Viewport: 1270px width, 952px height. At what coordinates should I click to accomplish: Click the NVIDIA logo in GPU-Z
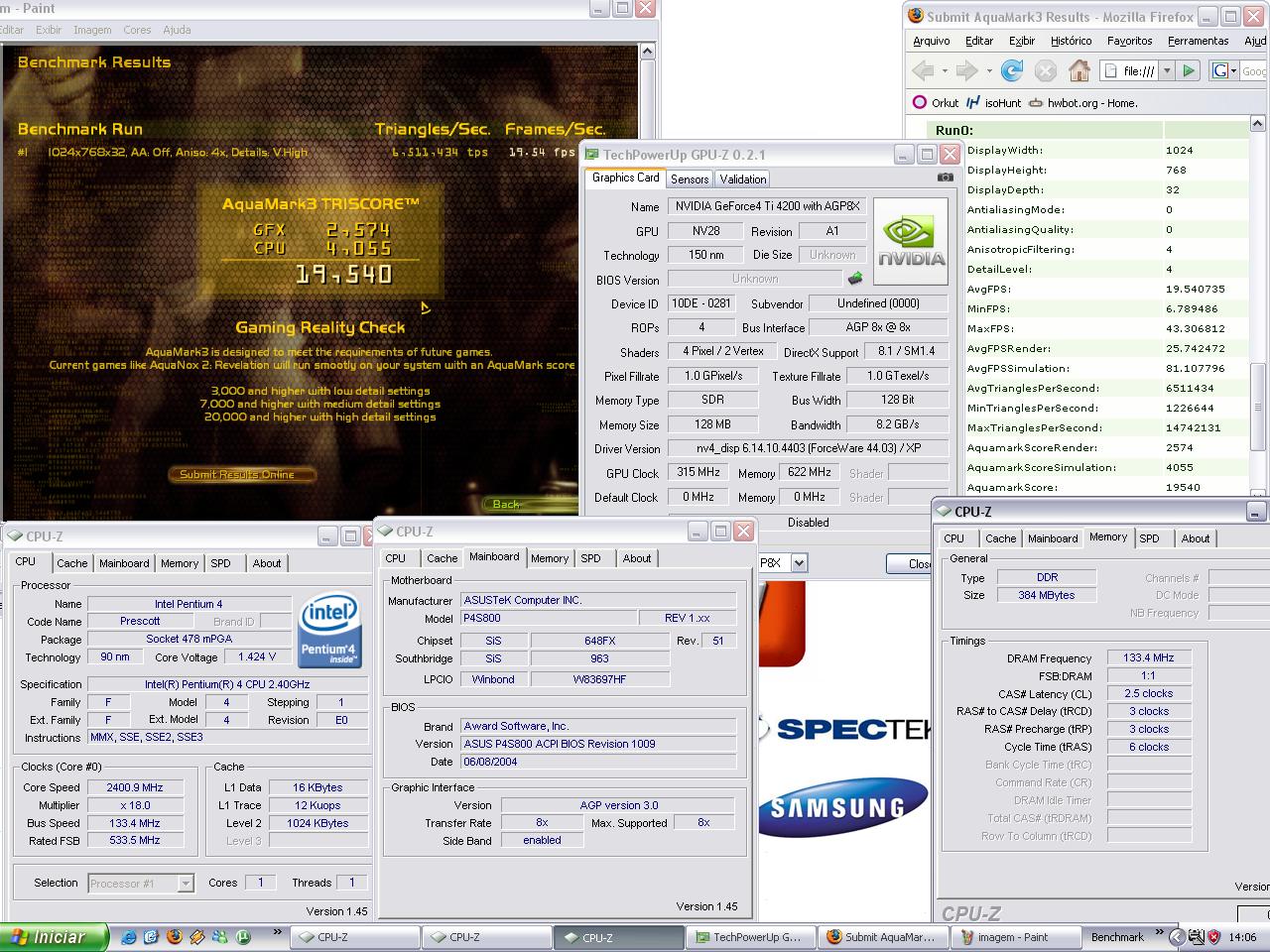point(910,242)
